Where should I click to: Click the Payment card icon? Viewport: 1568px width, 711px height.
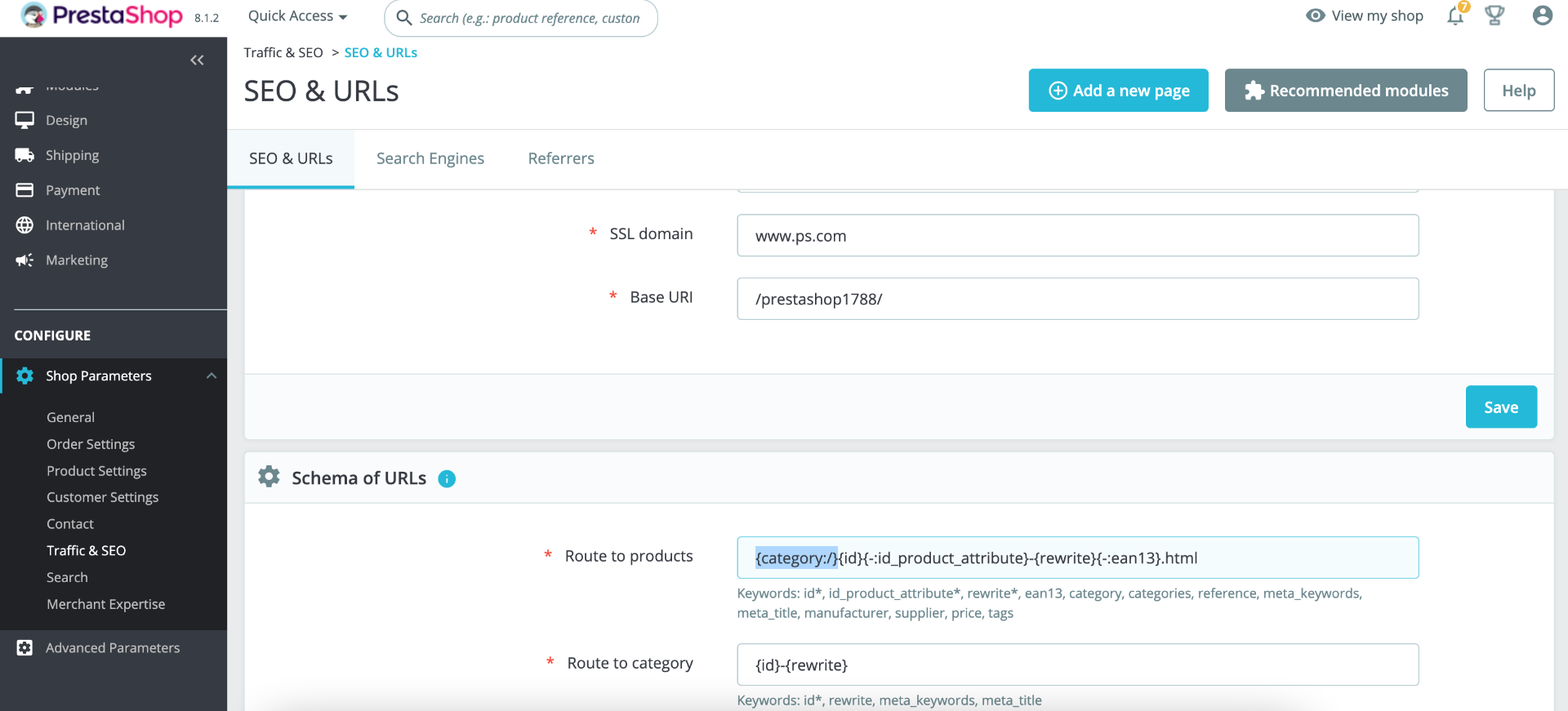pyautogui.click(x=24, y=190)
